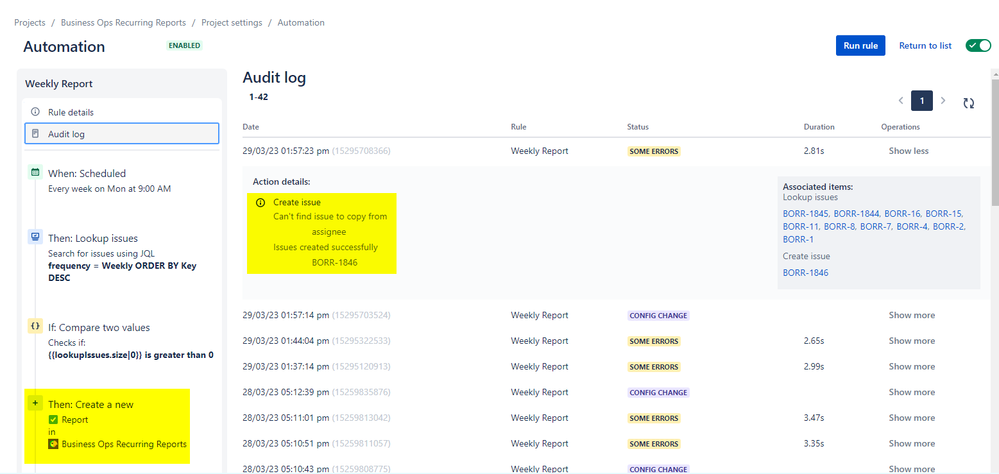Click the Report issue type icon
Image resolution: width=999 pixels, height=474 pixels.
click(54, 419)
